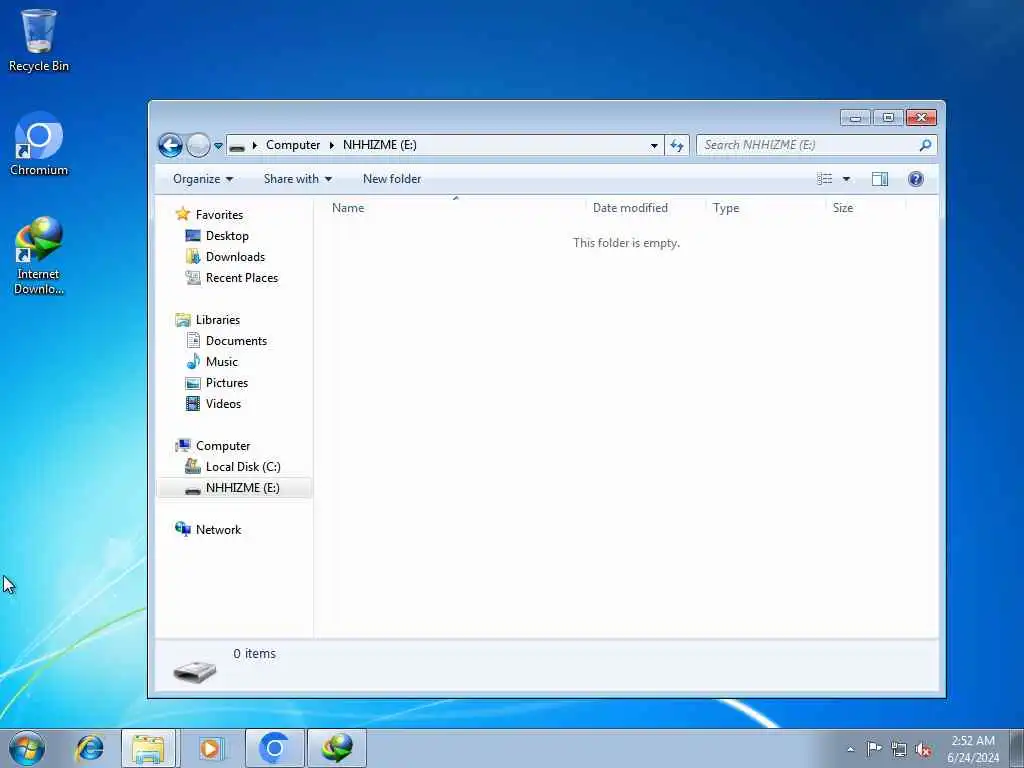
Task: Click the Show desktop strip
Action: [x=1016, y=748]
